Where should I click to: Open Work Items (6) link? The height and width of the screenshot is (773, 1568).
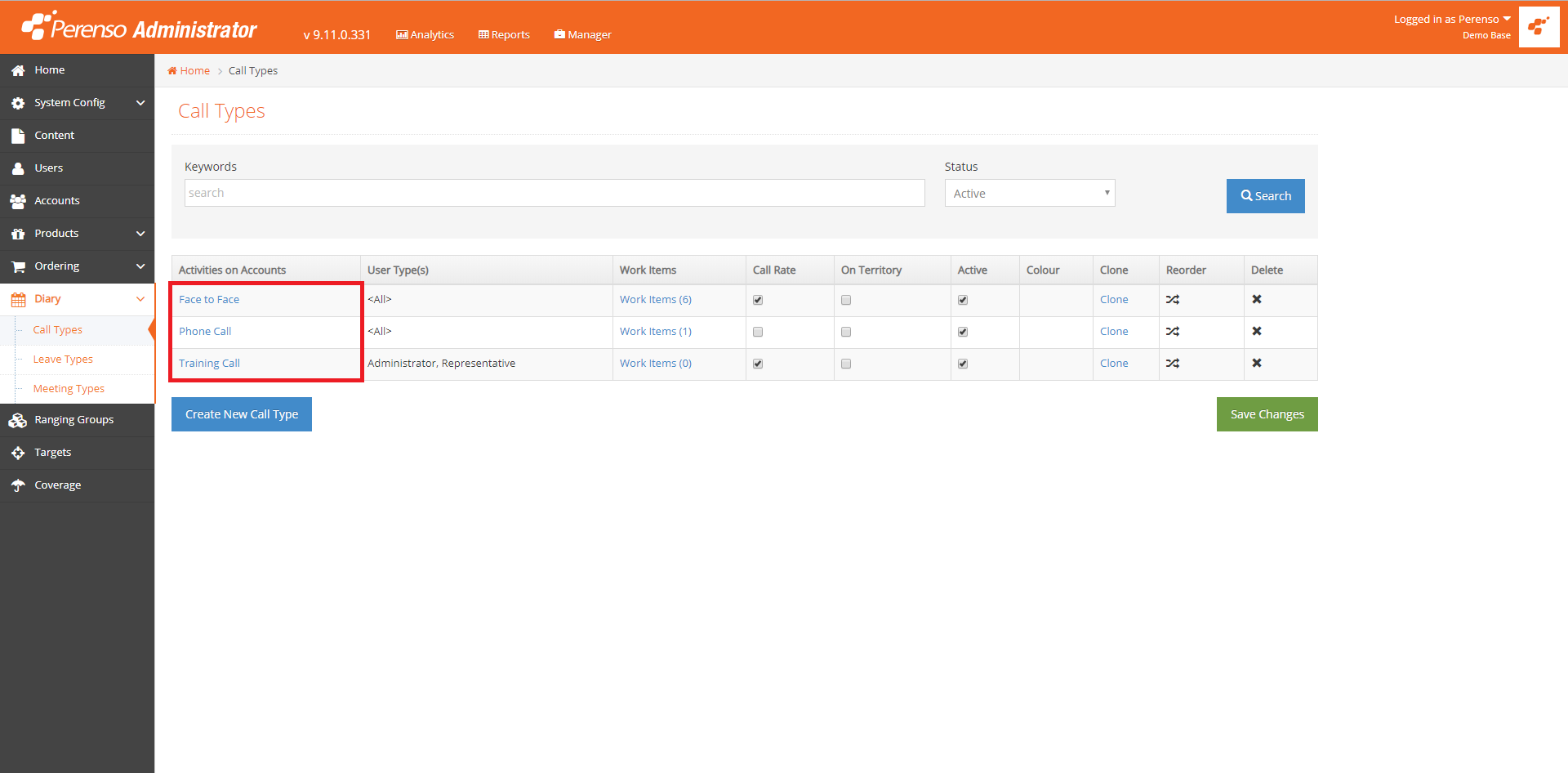[x=656, y=300]
